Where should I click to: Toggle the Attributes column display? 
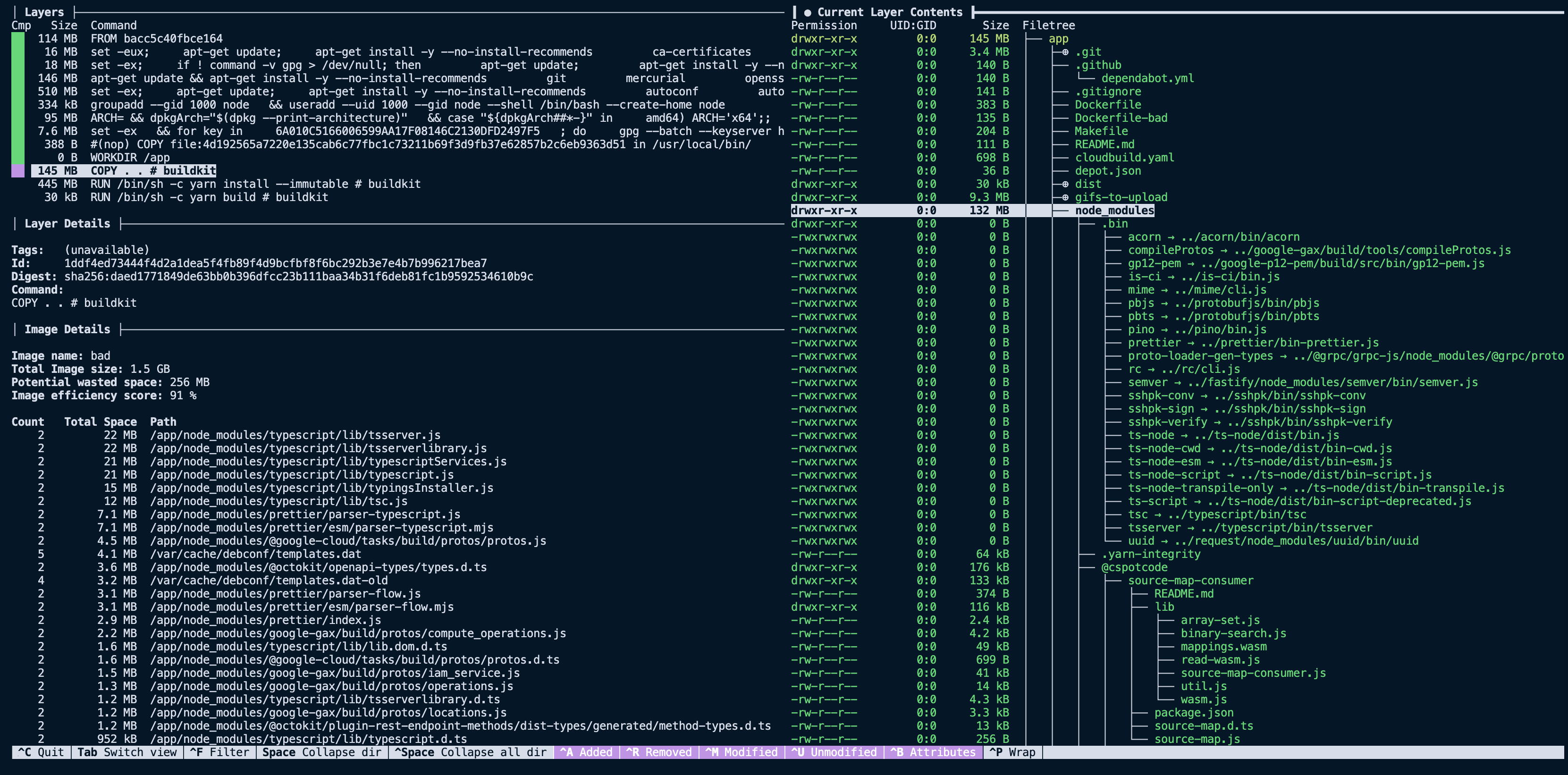point(933,752)
